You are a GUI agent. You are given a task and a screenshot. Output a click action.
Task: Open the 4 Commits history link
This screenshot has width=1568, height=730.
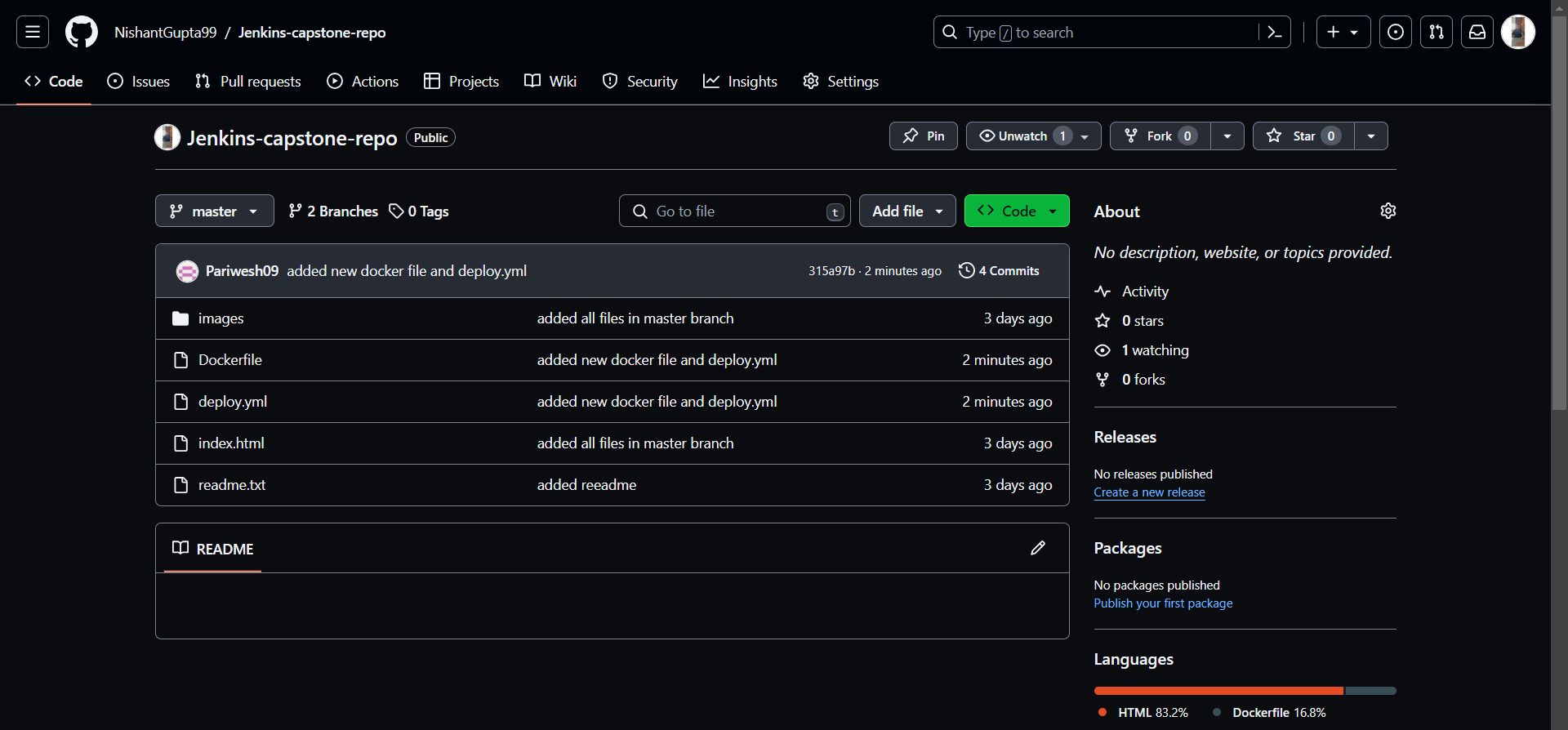coord(1000,271)
